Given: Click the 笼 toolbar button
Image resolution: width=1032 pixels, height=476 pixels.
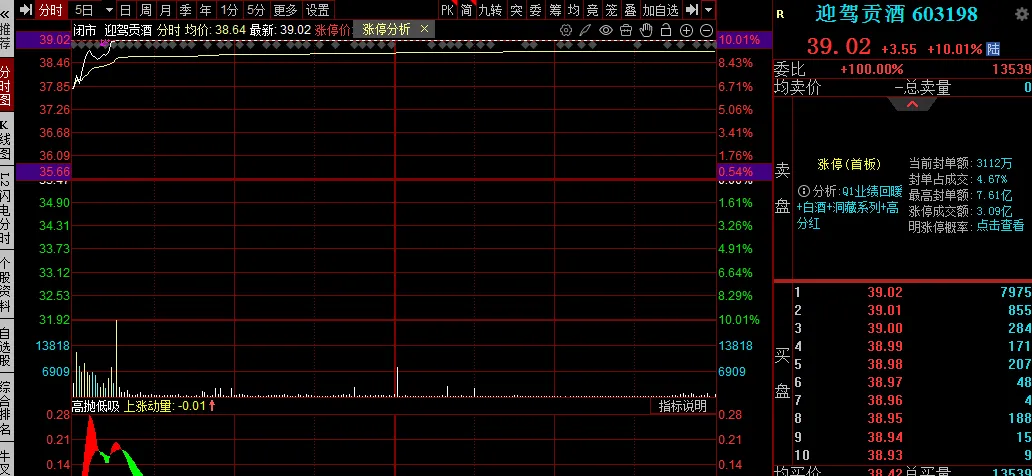Looking at the screenshot, I should [x=611, y=10].
